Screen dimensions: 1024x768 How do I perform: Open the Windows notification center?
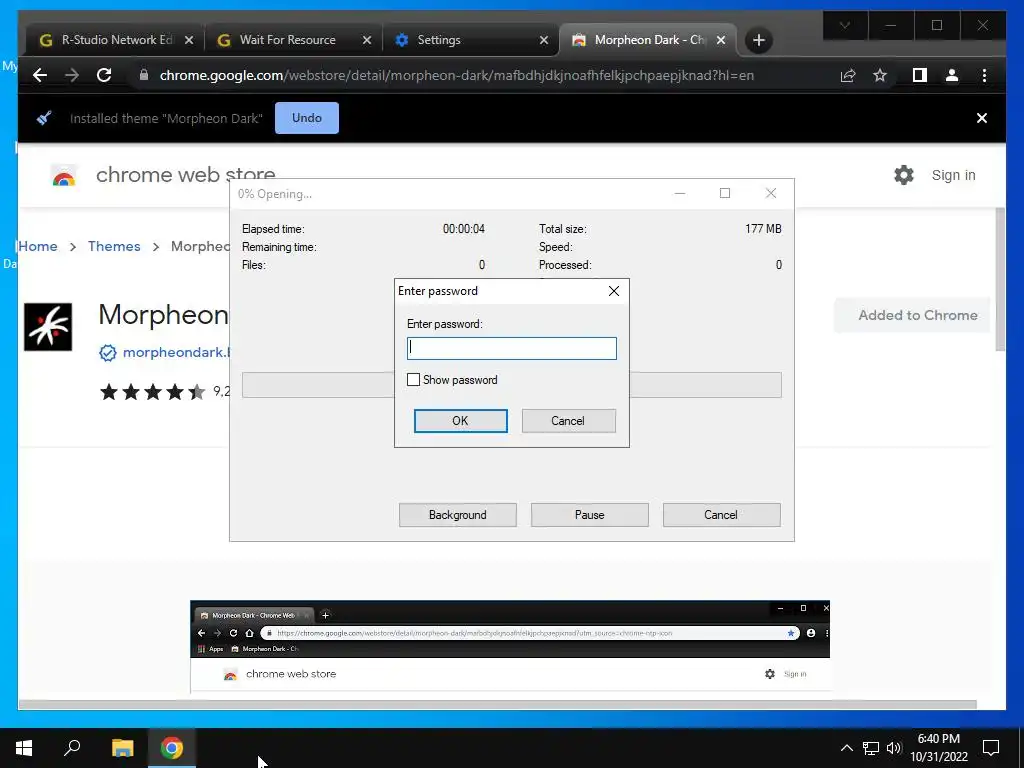(991, 748)
